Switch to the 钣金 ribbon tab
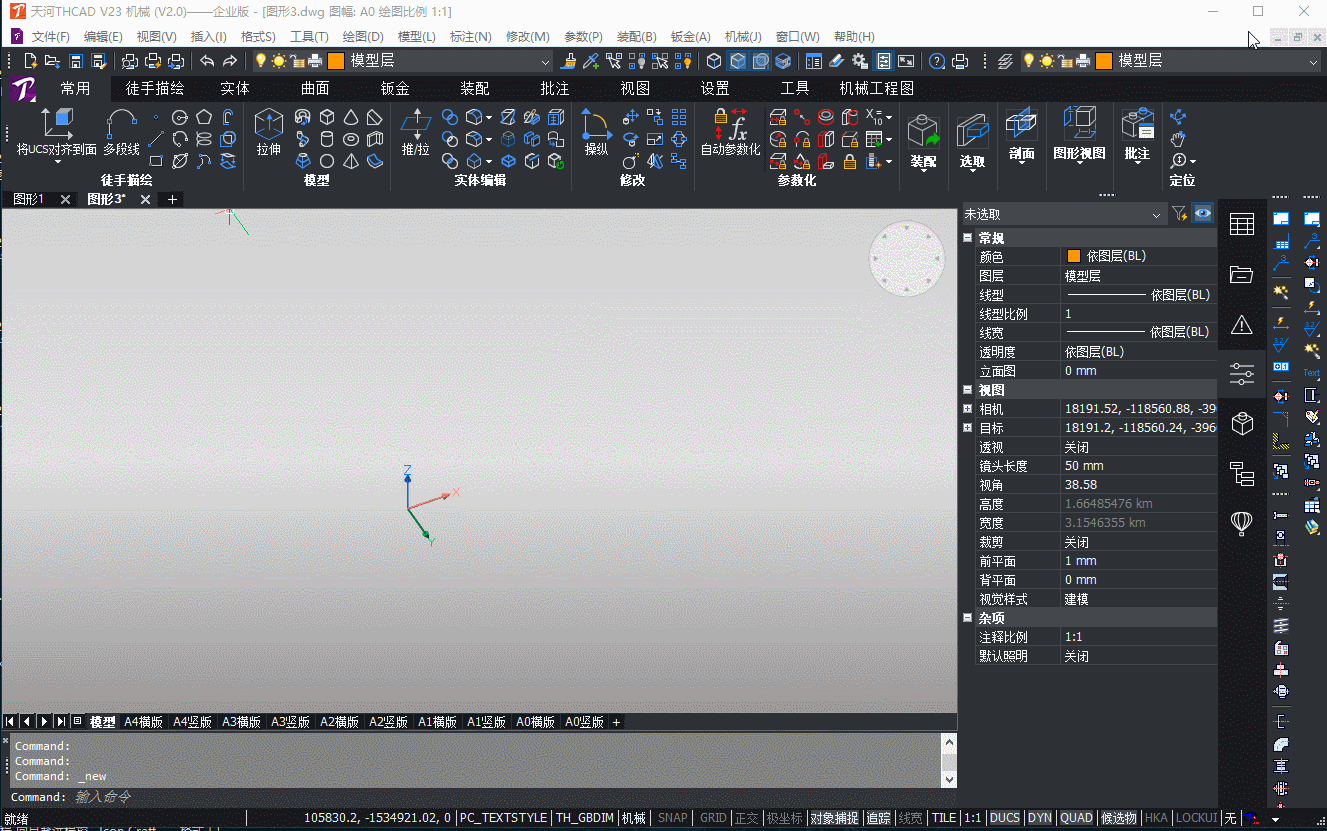This screenshot has width=1327, height=831. [x=395, y=89]
